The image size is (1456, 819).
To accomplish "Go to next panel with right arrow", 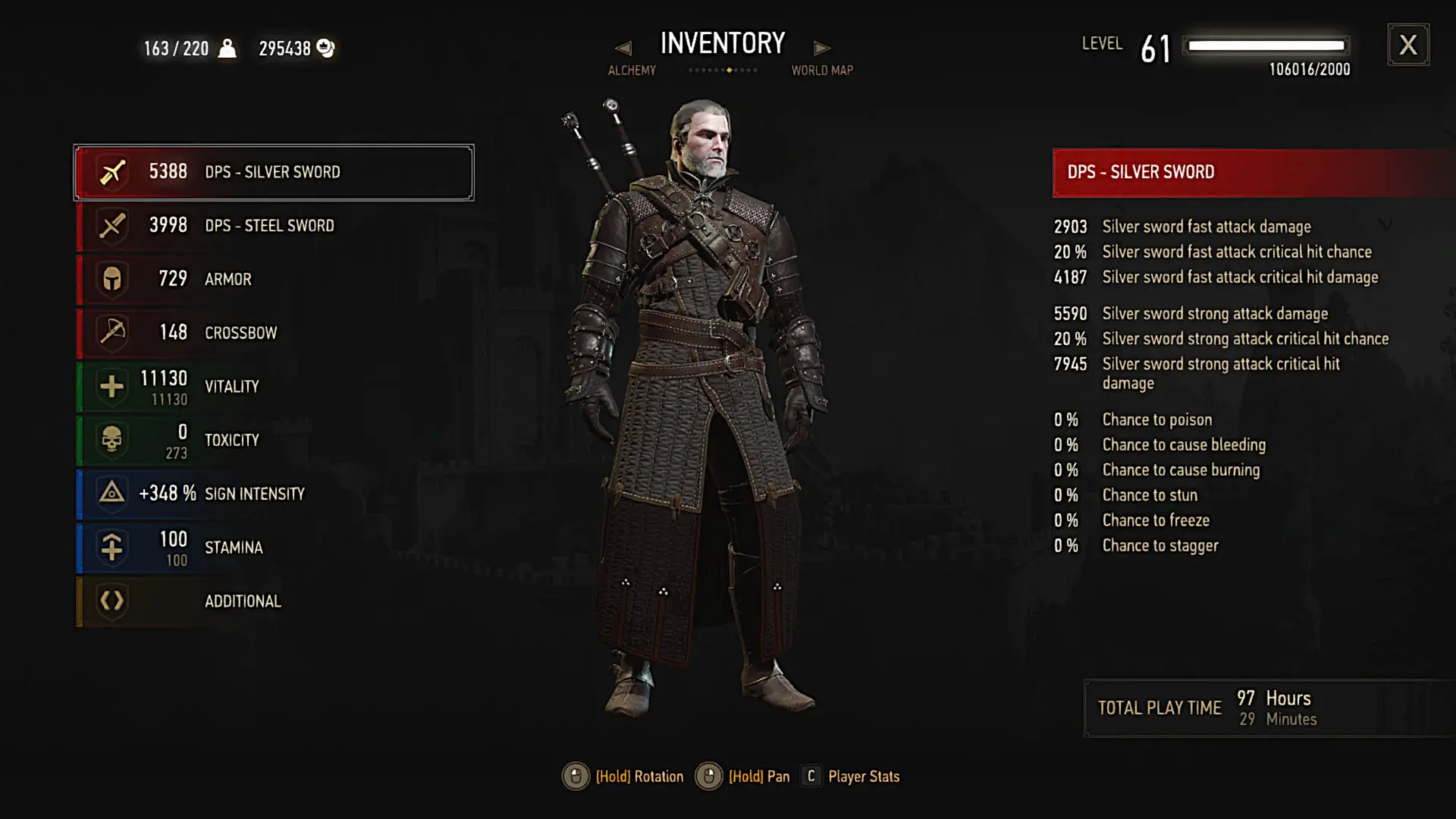I will pos(822,49).
